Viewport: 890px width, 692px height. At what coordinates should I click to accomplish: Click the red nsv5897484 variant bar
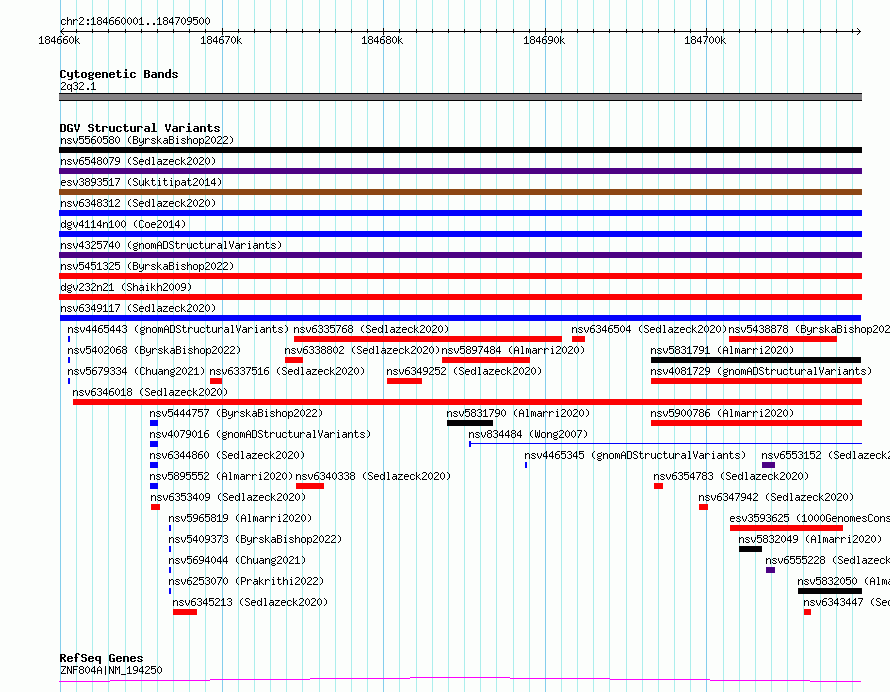point(486,360)
